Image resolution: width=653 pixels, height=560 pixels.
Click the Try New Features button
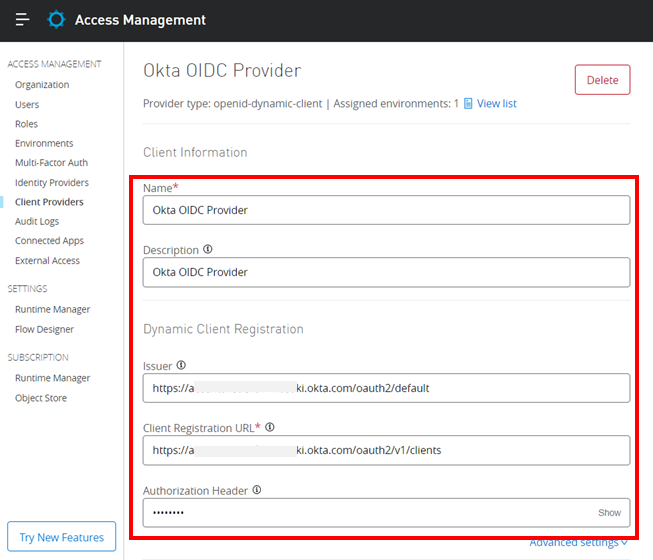point(62,537)
